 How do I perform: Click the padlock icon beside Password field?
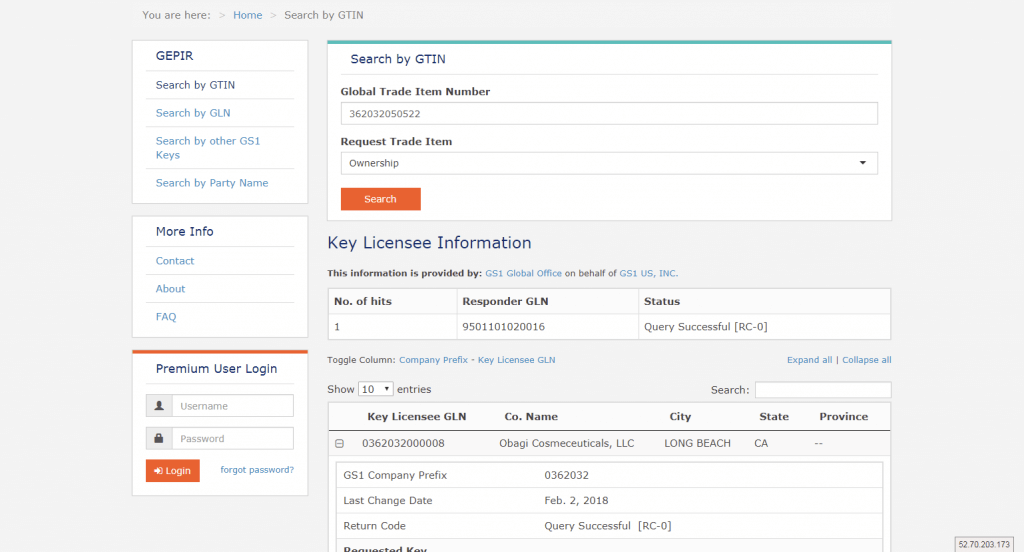click(158, 439)
